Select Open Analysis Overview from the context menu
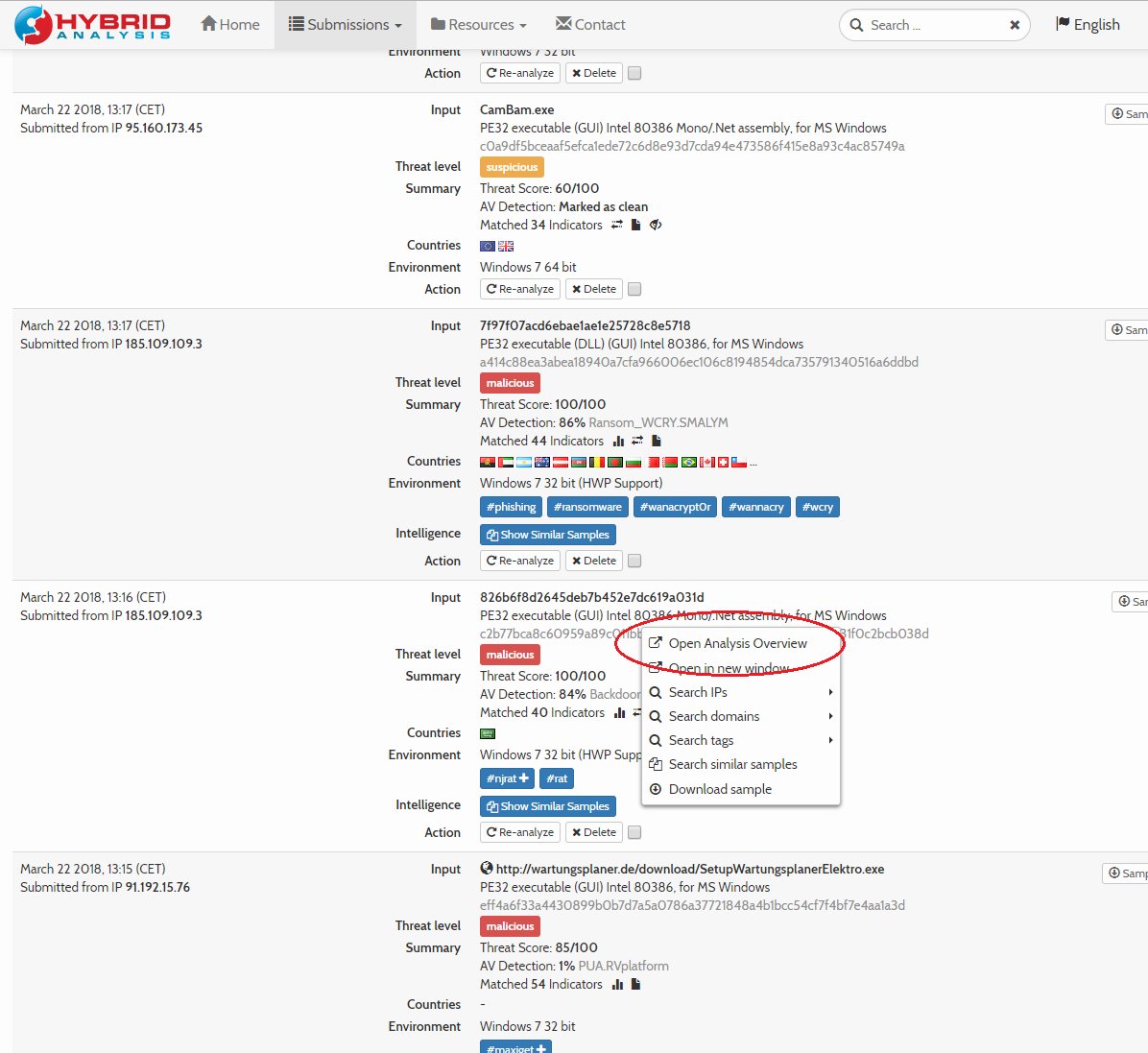 pyautogui.click(x=739, y=643)
